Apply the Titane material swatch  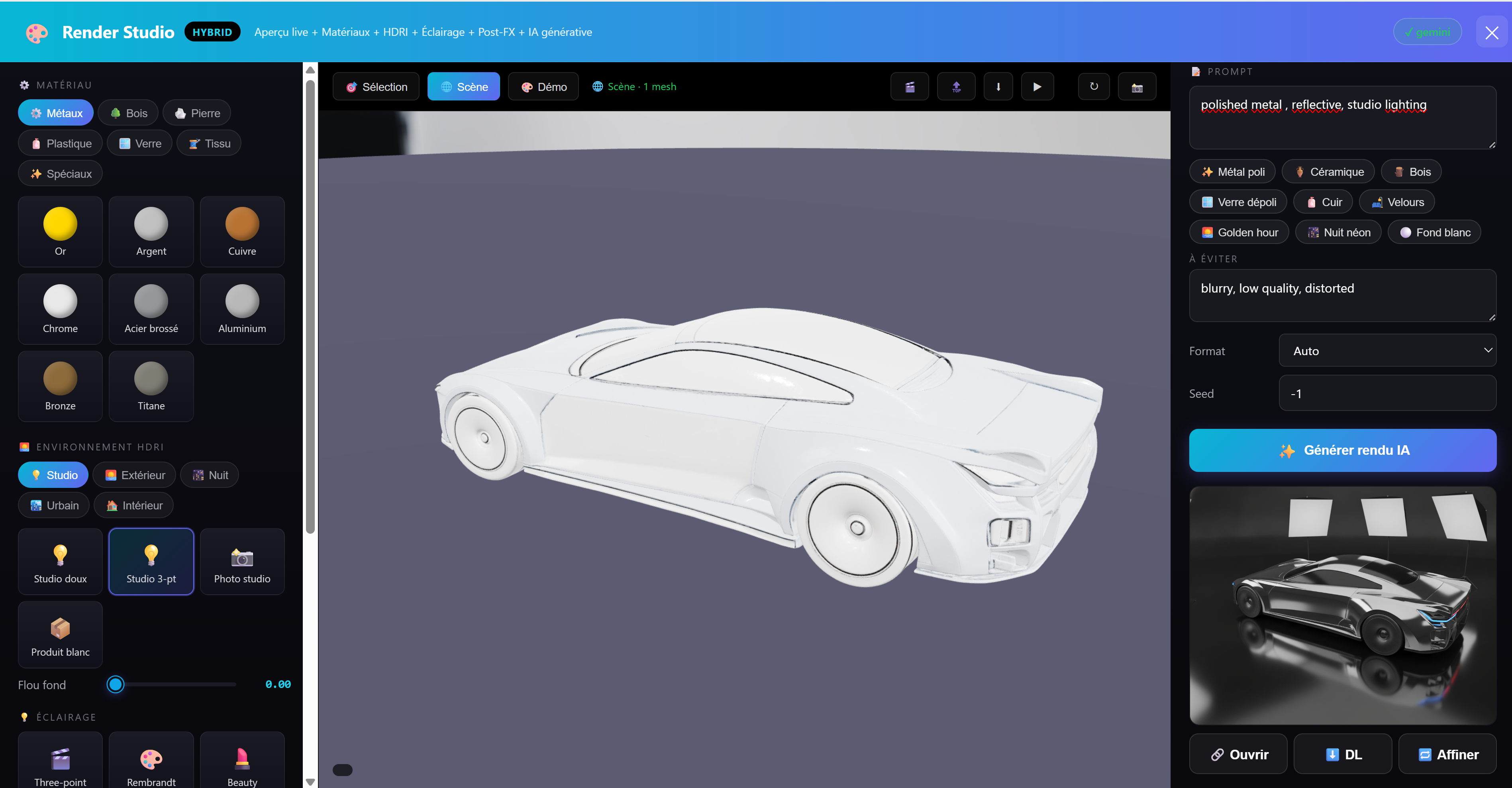pos(151,387)
